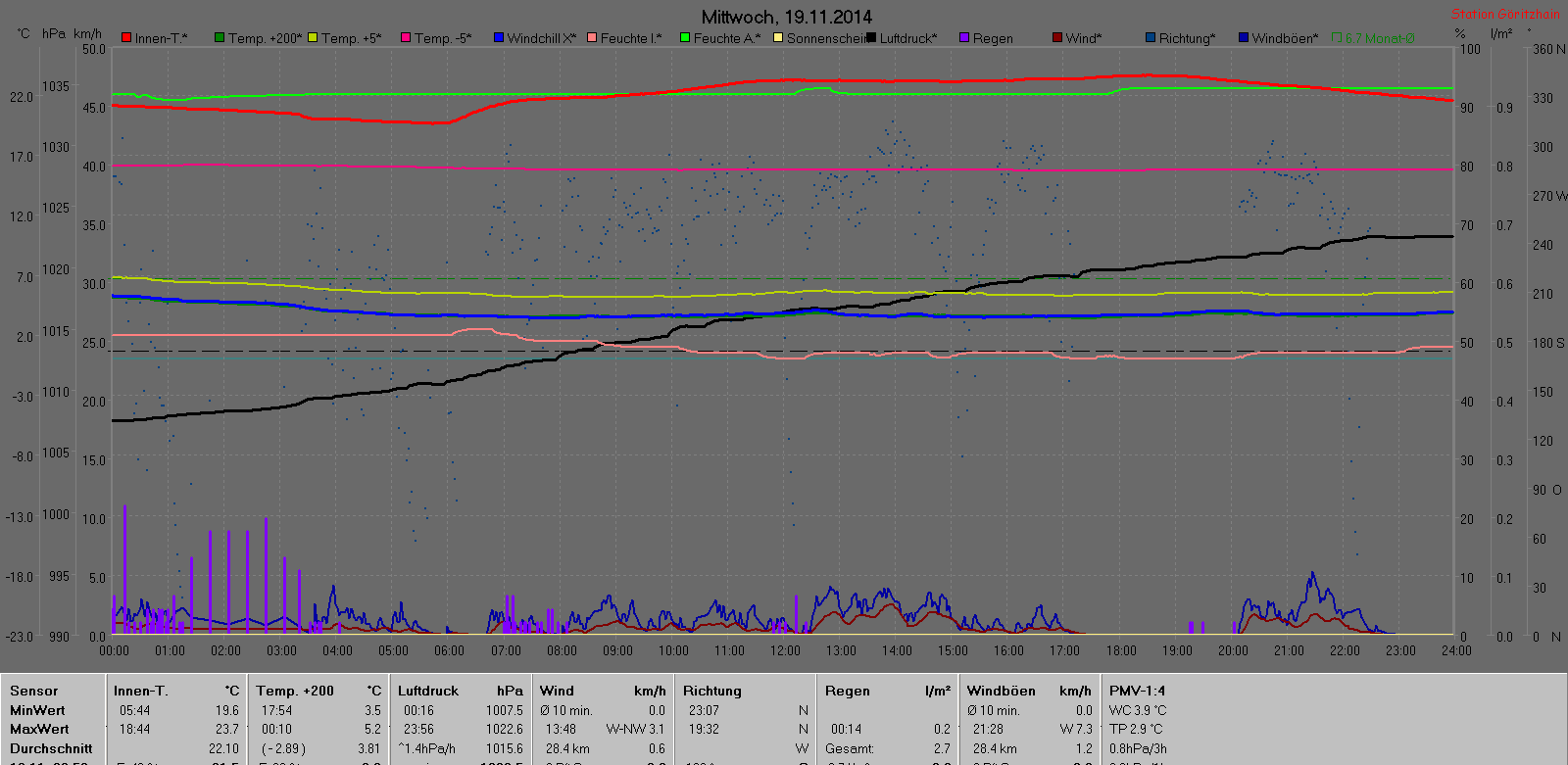Click the Gesamt: label in the Regen column
1568x765 pixels.
(850, 748)
